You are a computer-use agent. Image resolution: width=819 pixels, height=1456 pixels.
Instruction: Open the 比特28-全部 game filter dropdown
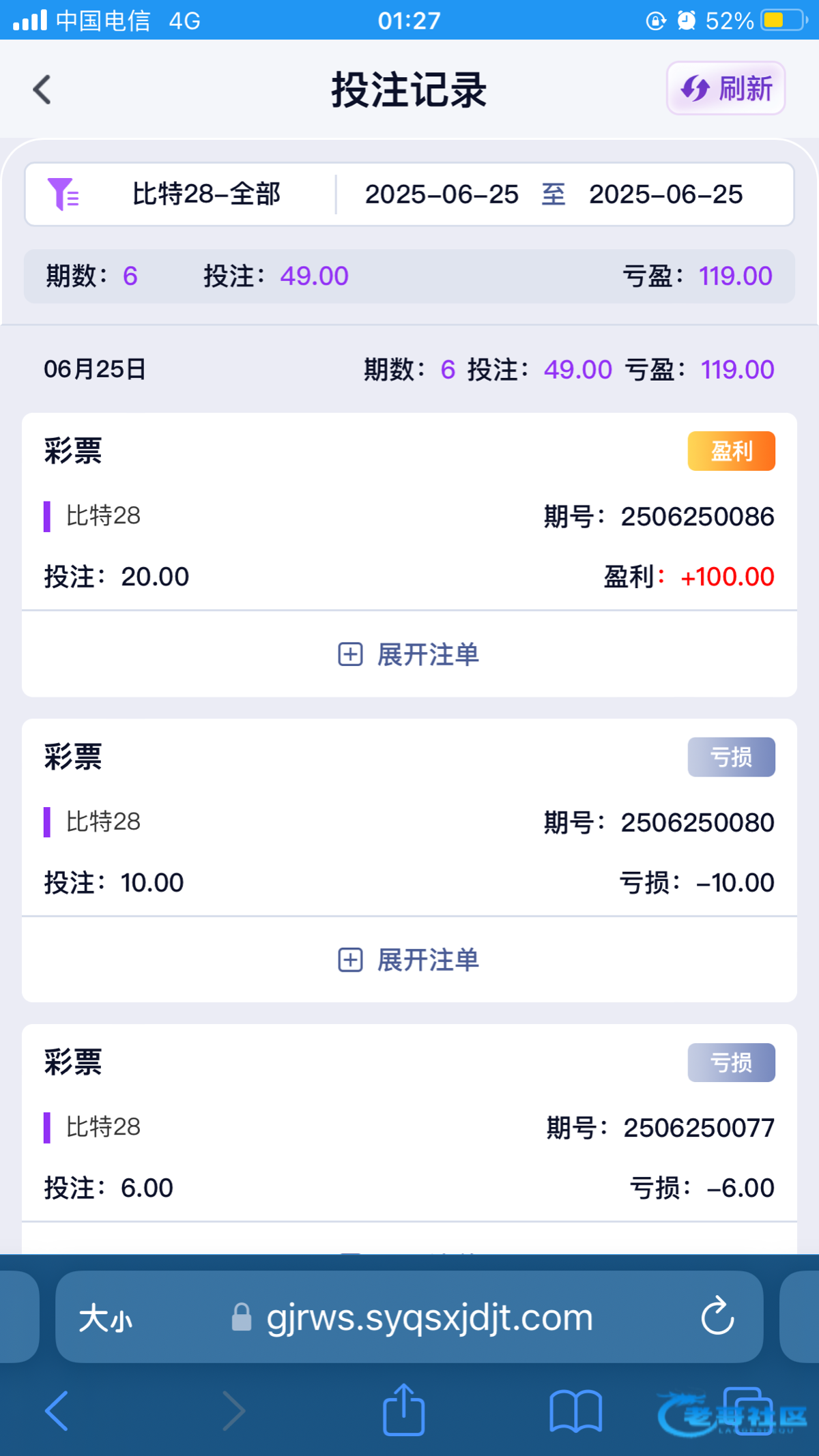[206, 194]
